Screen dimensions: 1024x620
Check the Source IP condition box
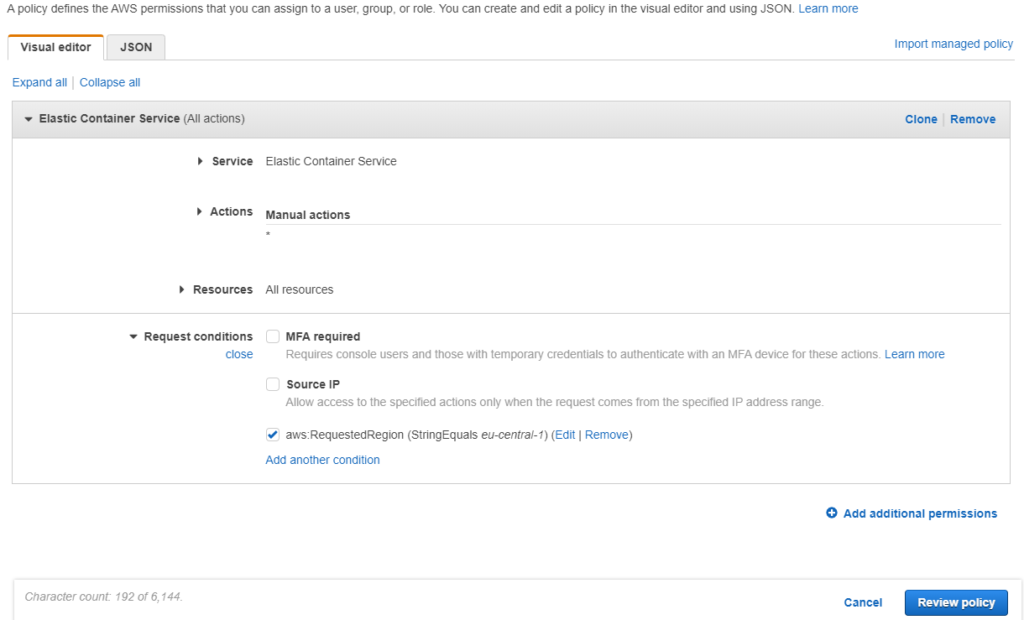coord(273,384)
